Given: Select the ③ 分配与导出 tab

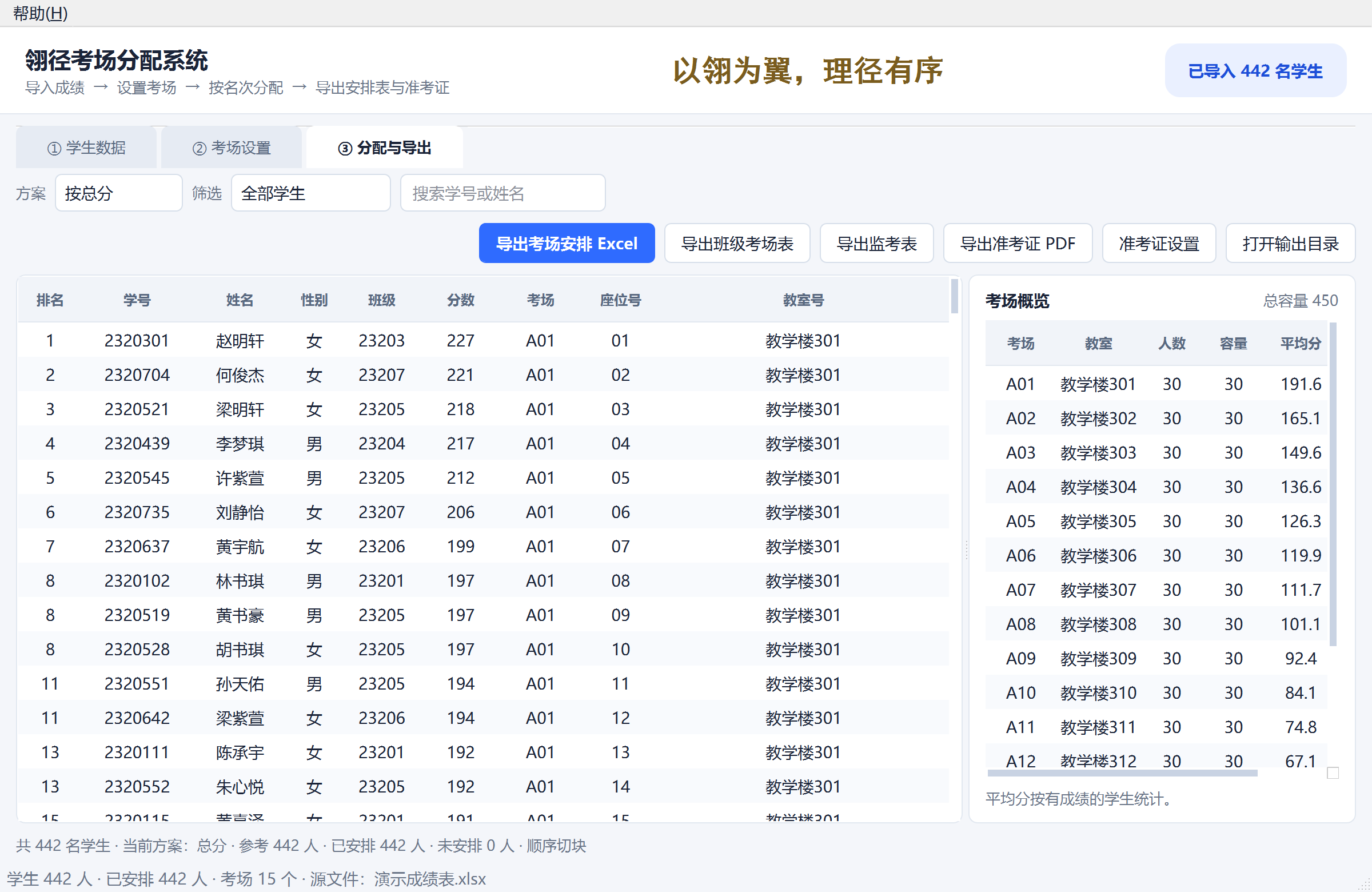Looking at the screenshot, I should pos(385,148).
